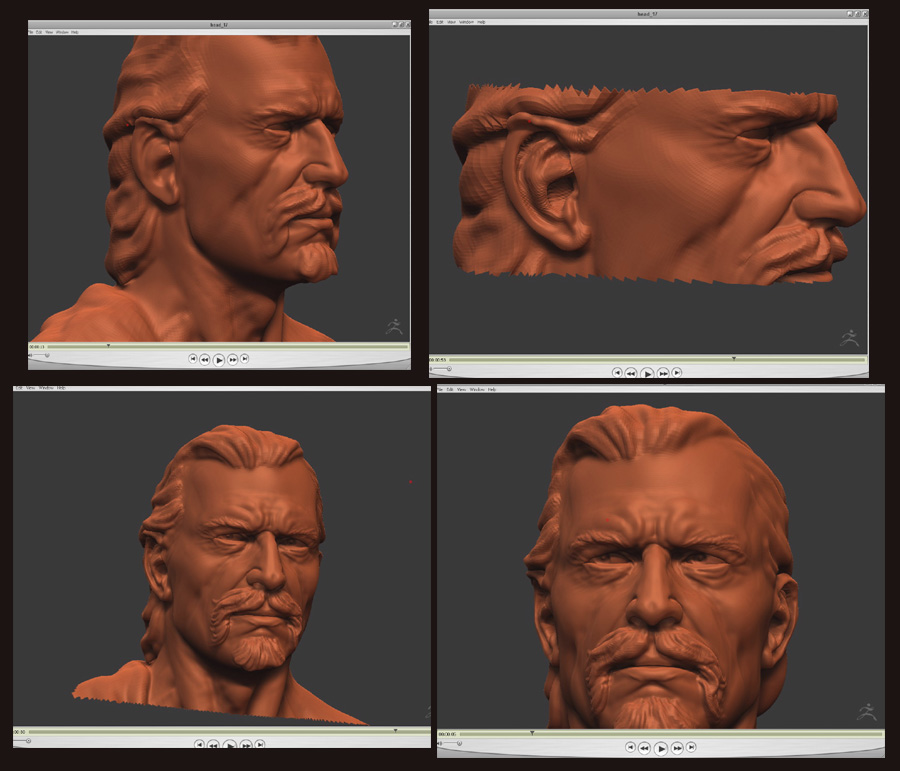
Task: Play the movie in the top-left window
Action: point(219,360)
